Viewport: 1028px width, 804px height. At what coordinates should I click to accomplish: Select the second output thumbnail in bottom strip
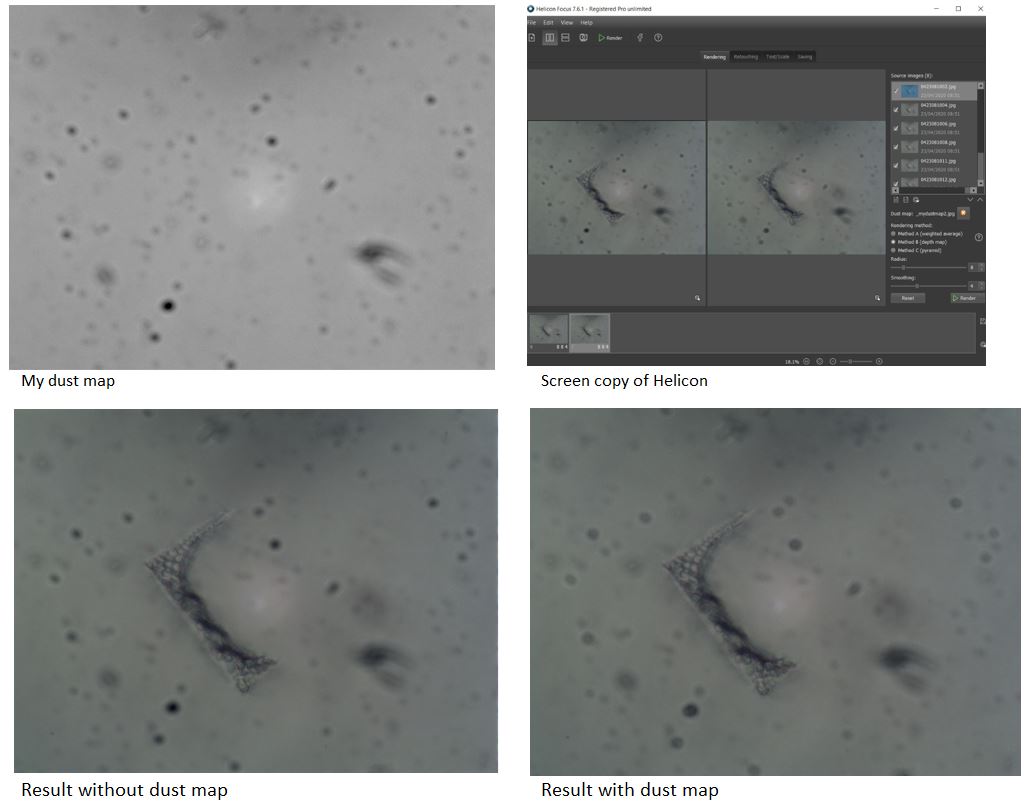pos(589,332)
